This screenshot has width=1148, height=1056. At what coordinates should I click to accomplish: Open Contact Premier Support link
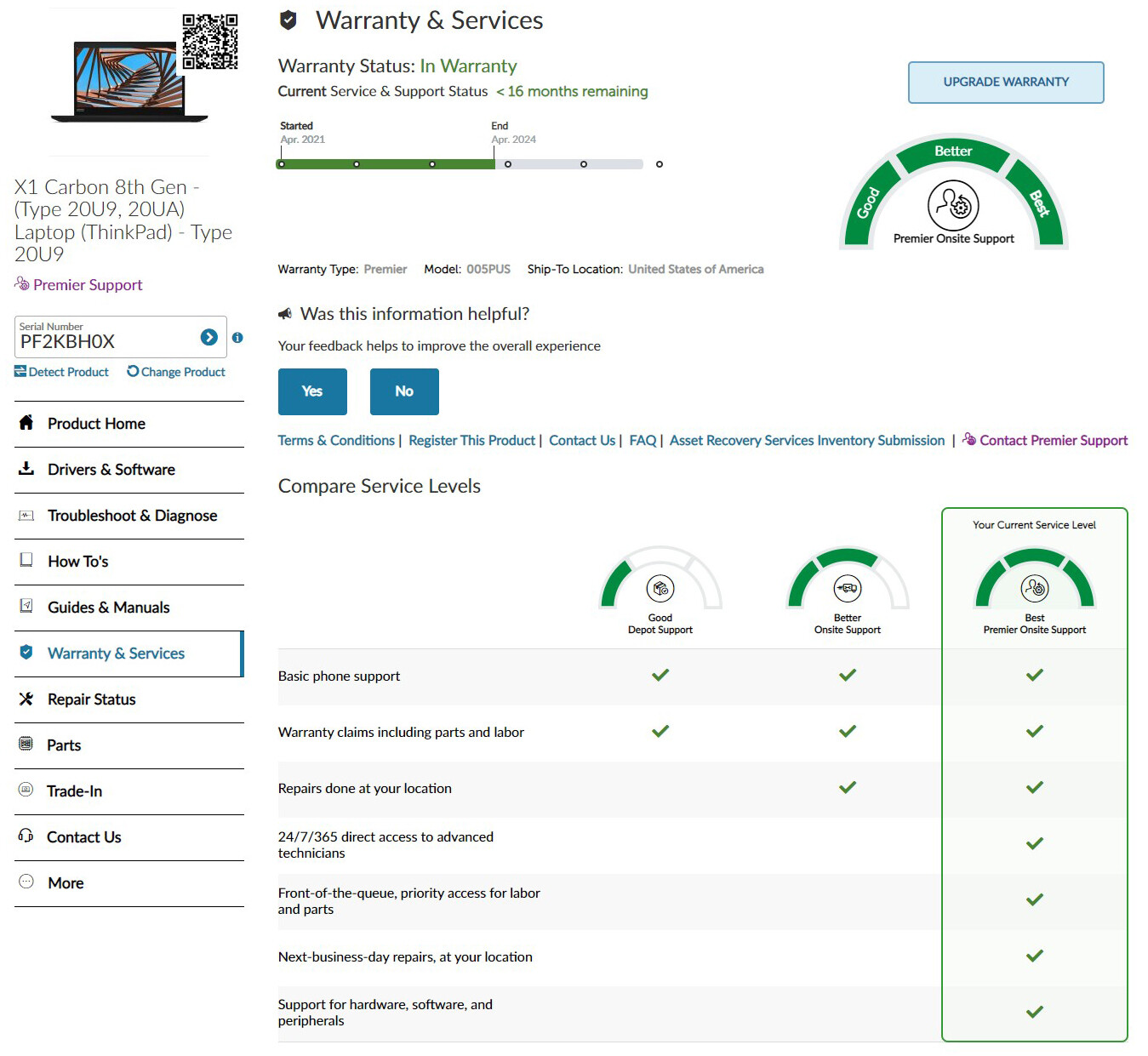pyautogui.click(x=1054, y=441)
